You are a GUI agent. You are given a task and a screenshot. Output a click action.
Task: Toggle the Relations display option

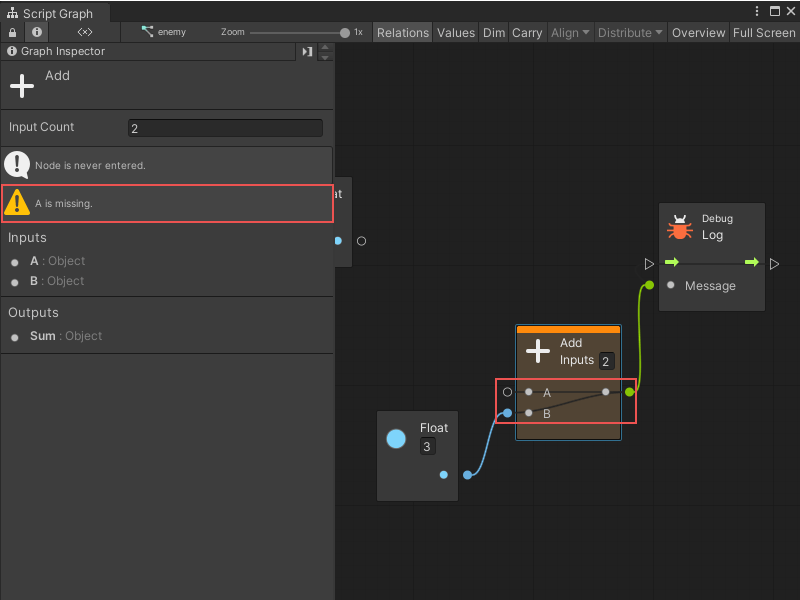coord(402,32)
